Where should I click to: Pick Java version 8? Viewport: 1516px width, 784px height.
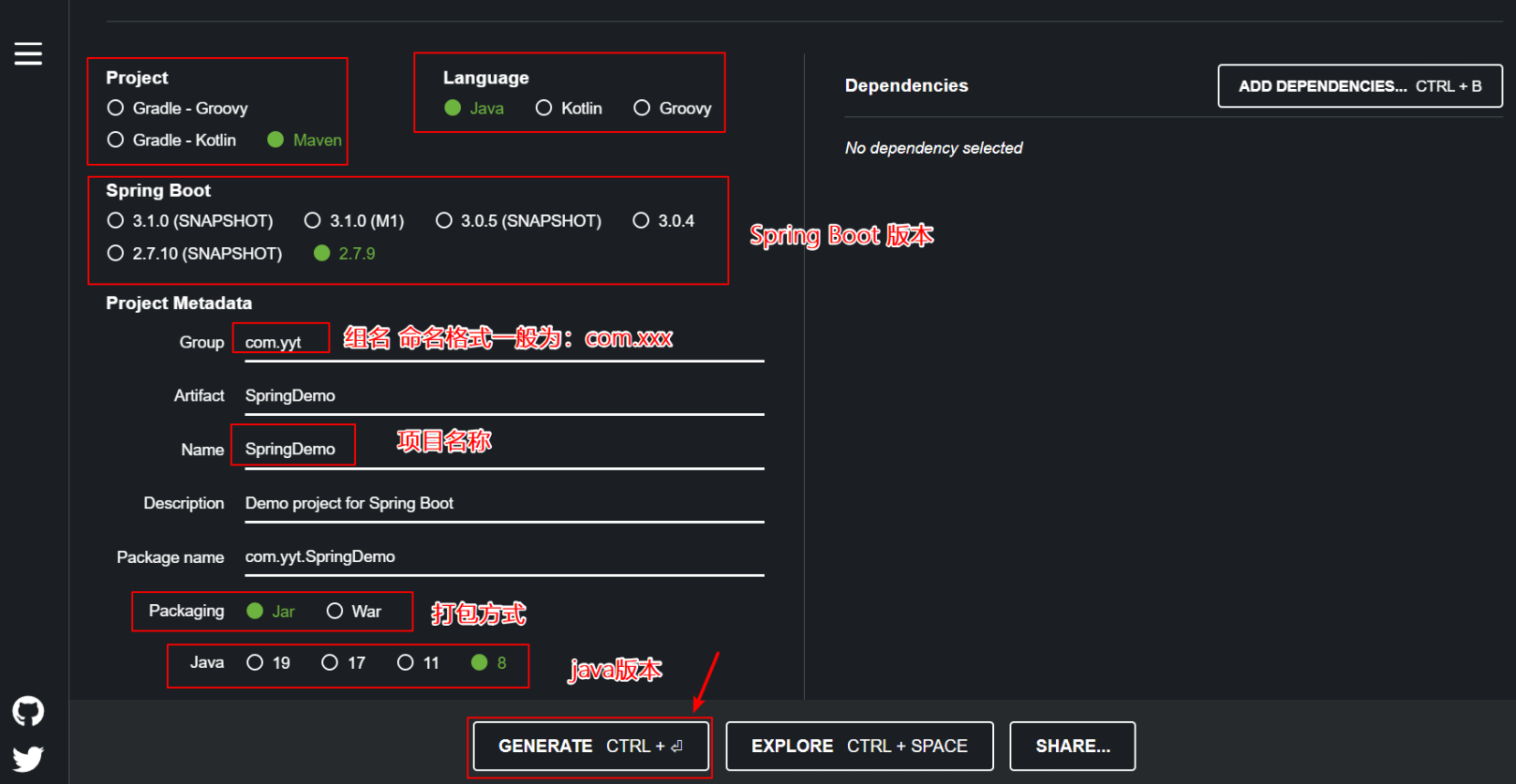coord(489,663)
